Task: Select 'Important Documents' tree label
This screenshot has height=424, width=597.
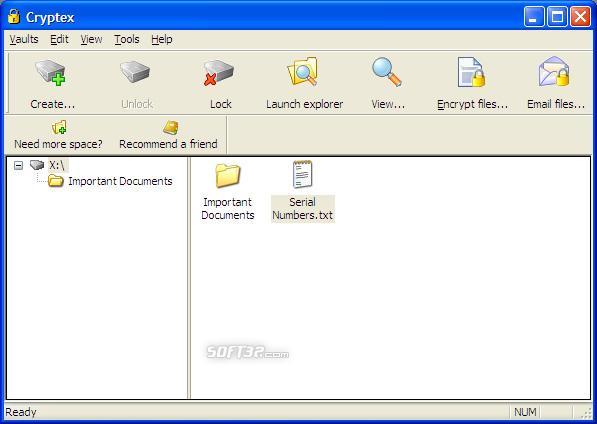Action: [x=120, y=181]
